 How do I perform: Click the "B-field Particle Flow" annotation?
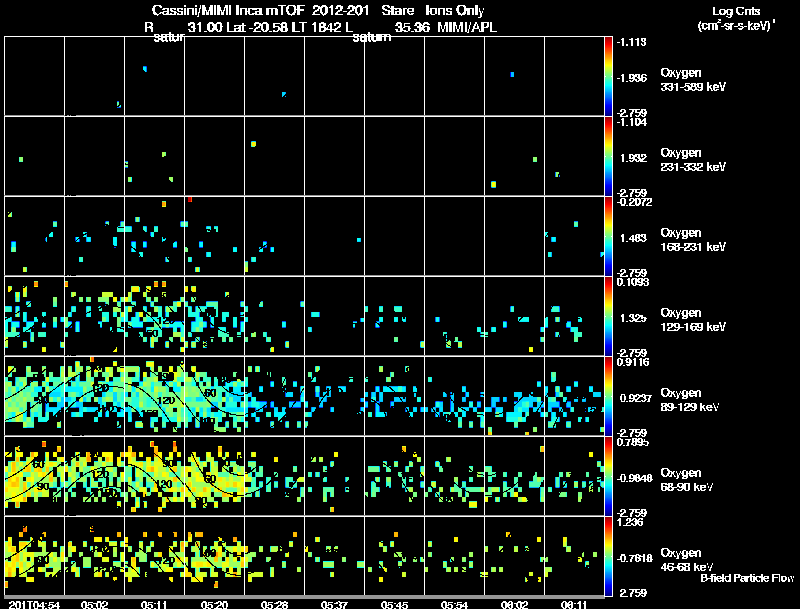coord(747,578)
